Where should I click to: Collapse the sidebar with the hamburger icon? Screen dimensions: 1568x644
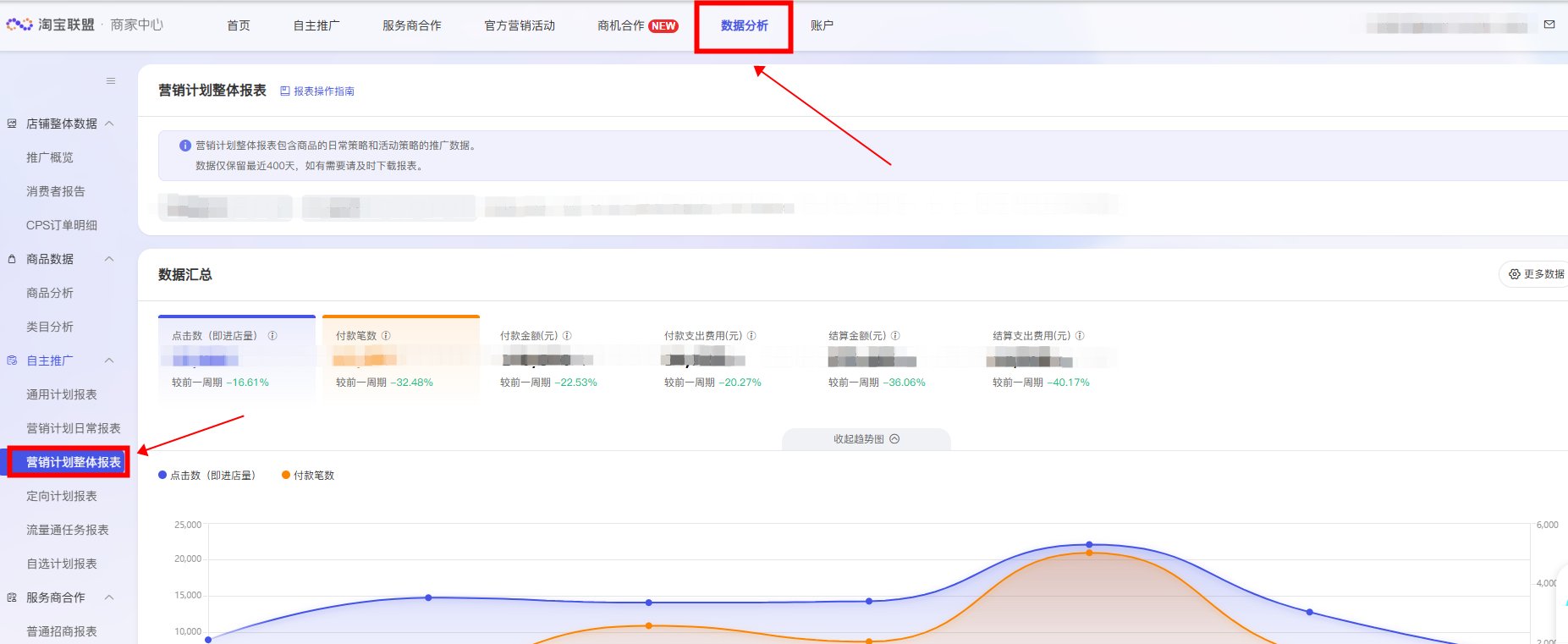tap(111, 81)
